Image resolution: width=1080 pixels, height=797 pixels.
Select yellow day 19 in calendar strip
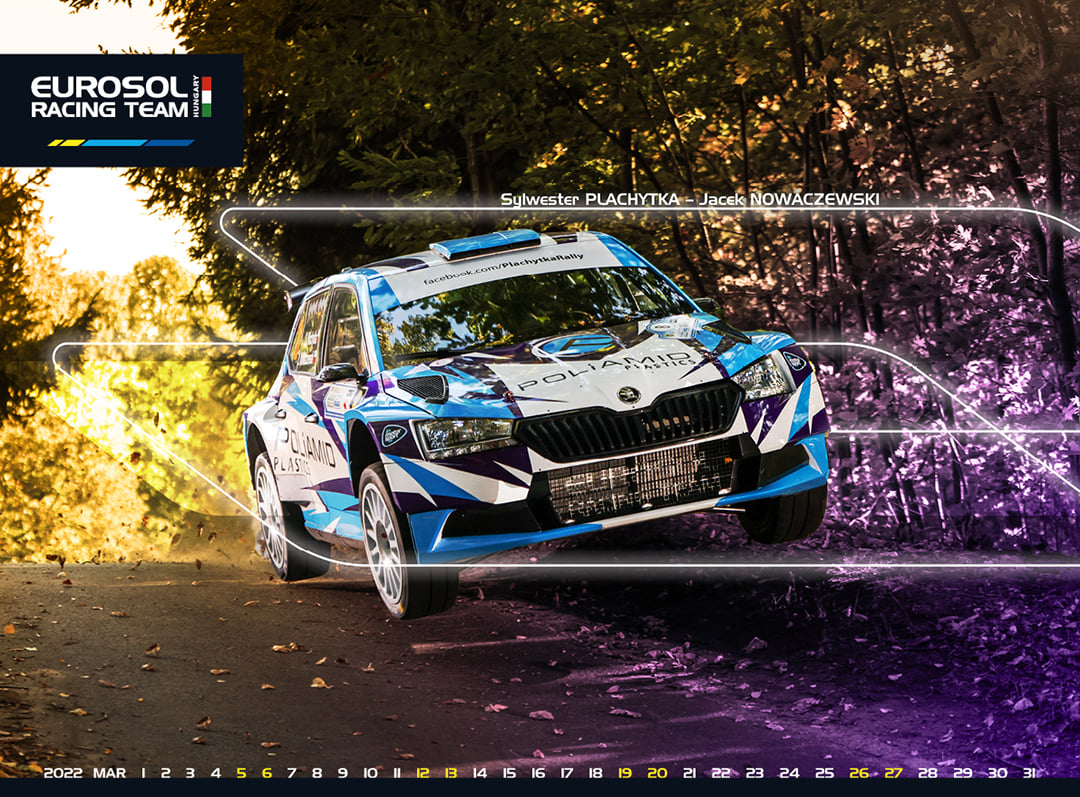coord(625,773)
